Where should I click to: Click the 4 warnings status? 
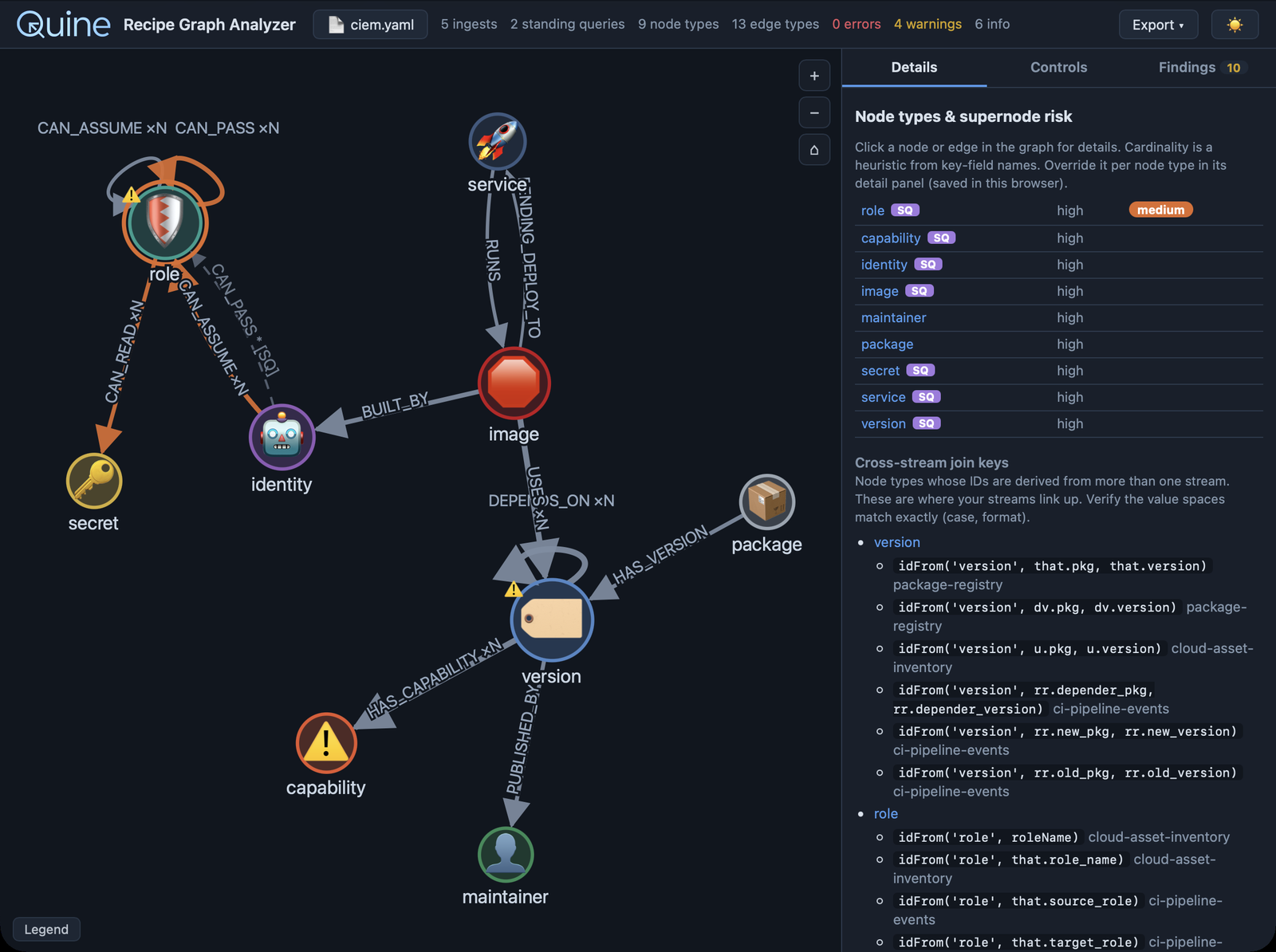tap(927, 25)
